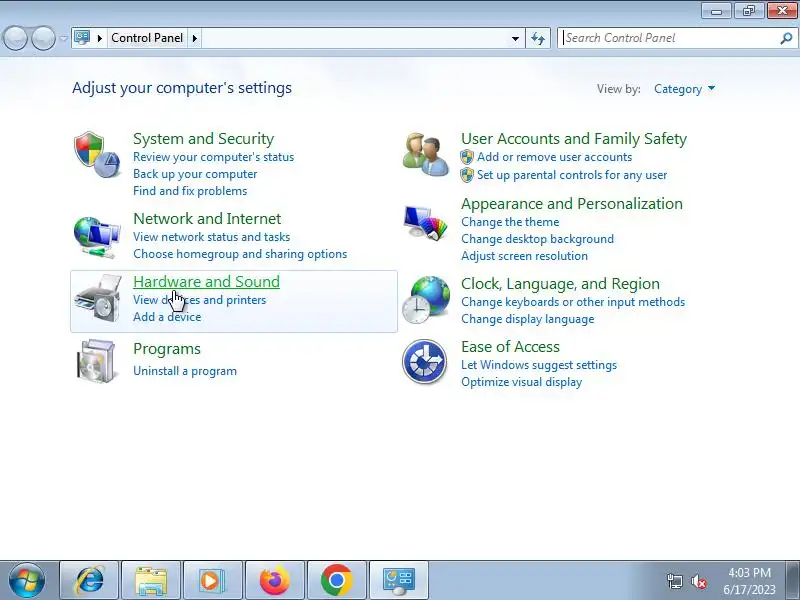Screen dimensions: 800x600
Task: Click the Control Panel taskbar button
Action: (399, 580)
